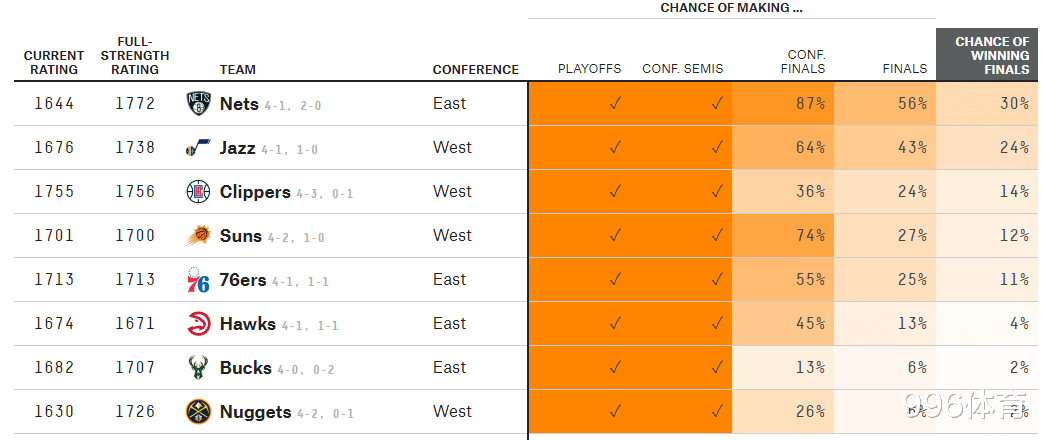Sort by Conf. Semis column header
Image resolution: width=1042 pixels, height=440 pixels.
tap(682, 68)
